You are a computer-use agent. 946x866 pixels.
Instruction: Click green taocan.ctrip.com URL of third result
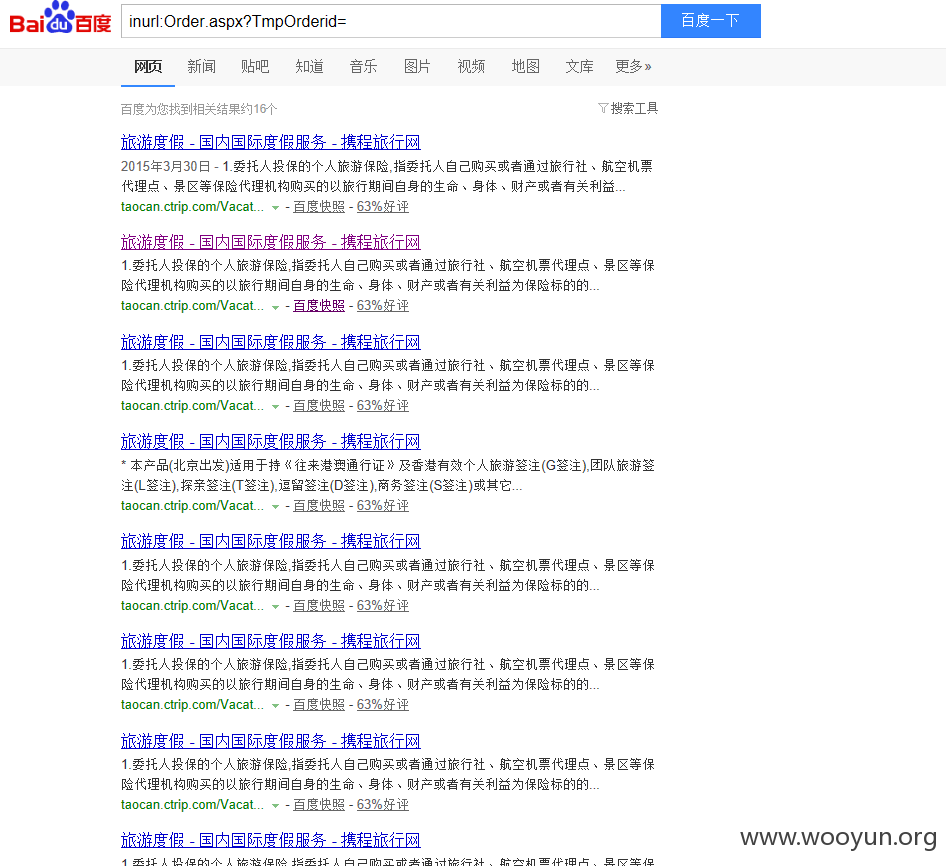192,406
